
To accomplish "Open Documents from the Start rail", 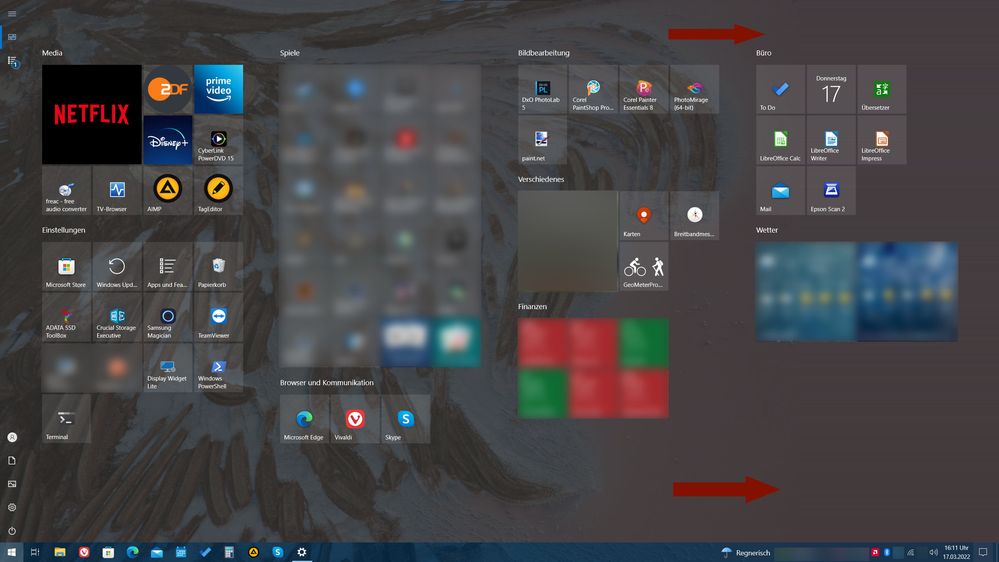I will click(11, 461).
